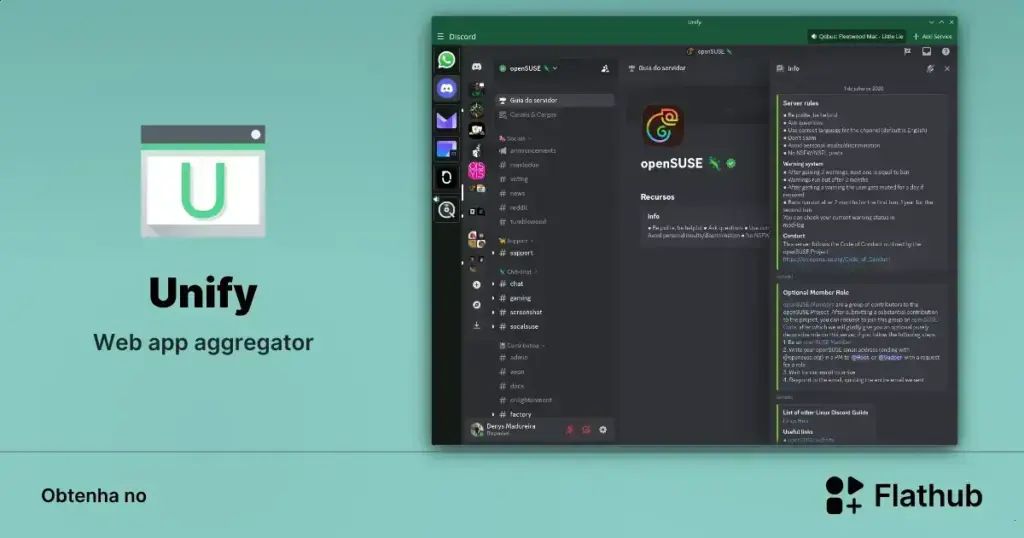This screenshot has height=538, width=1024.
Task: Expand threads arrow beside chat channel
Action: 493,284
